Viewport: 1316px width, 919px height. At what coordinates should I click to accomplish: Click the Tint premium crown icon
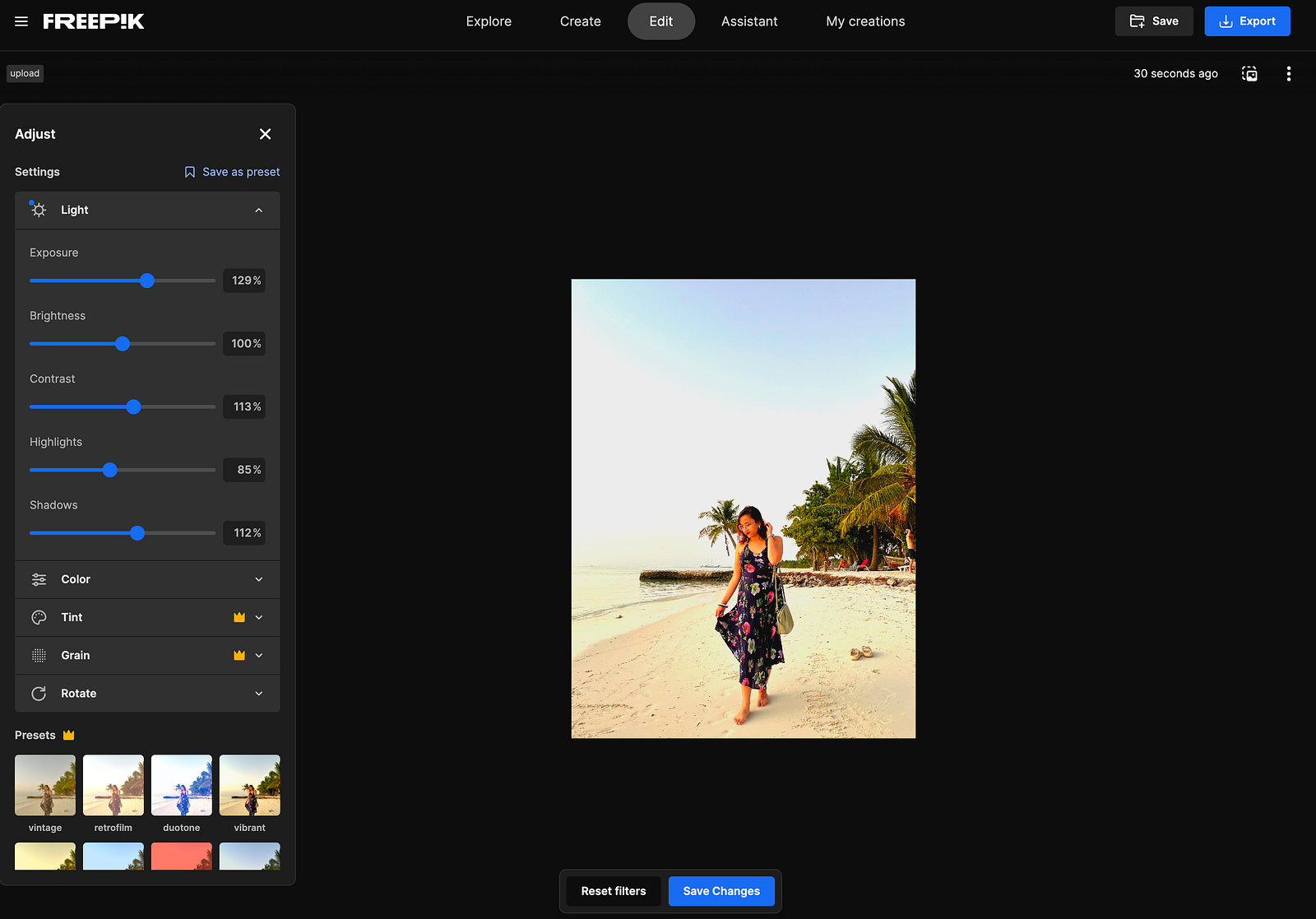[x=239, y=617]
